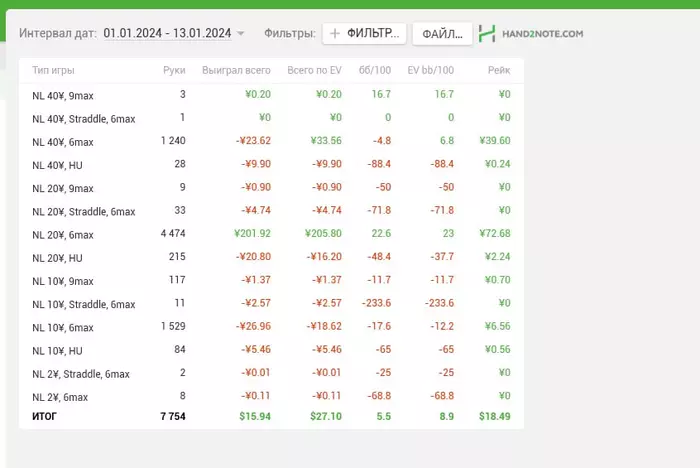Click rake value ¥2.24

497,256
